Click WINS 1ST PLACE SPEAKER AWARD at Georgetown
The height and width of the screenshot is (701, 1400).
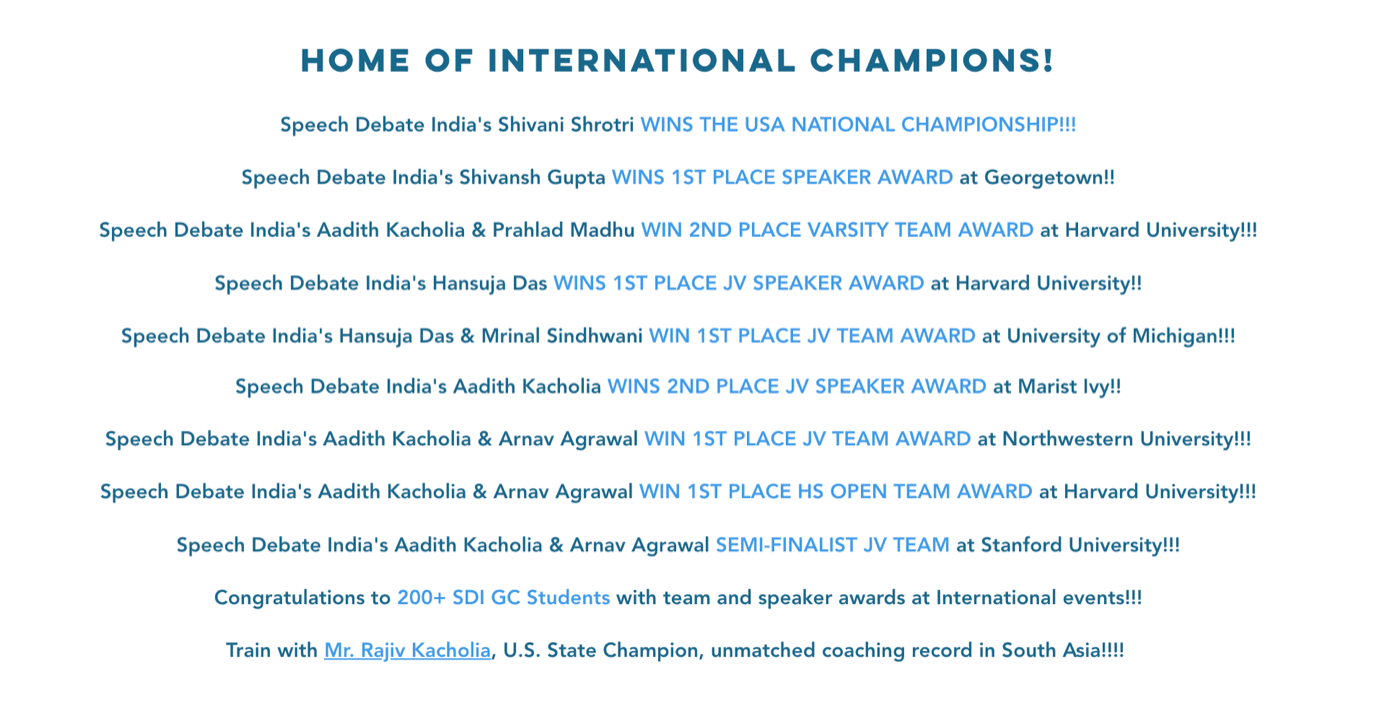(782, 178)
